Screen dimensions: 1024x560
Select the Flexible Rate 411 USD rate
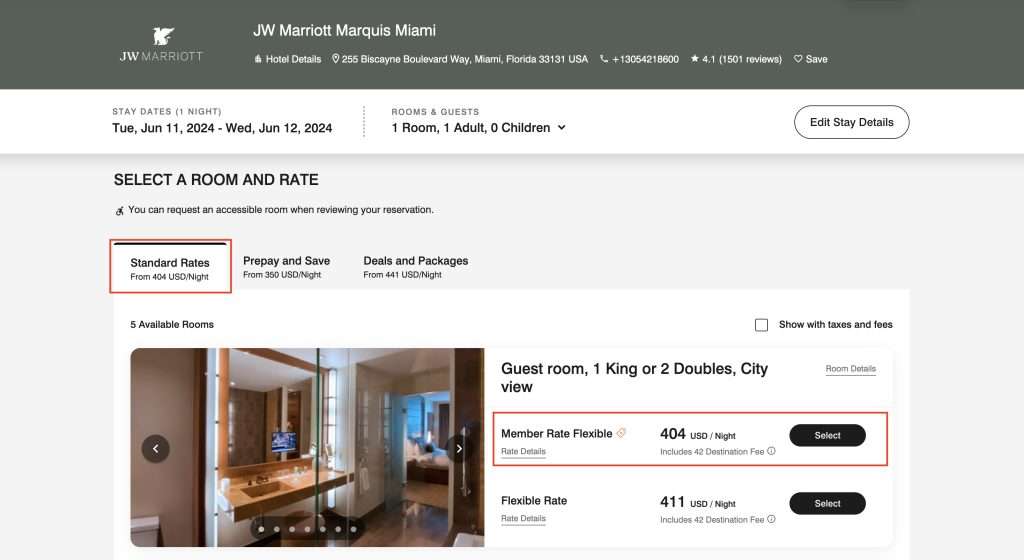click(827, 503)
